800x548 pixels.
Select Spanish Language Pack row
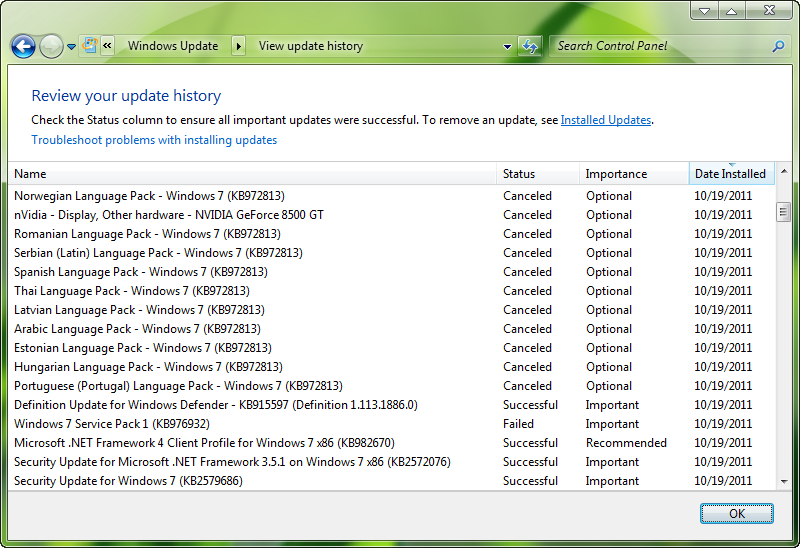click(x=392, y=272)
